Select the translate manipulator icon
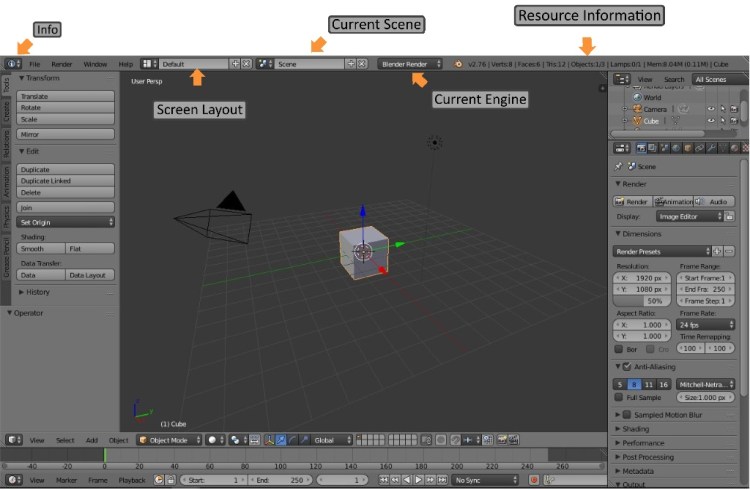This screenshot has width=750, height=490. (x=281, y=440)
